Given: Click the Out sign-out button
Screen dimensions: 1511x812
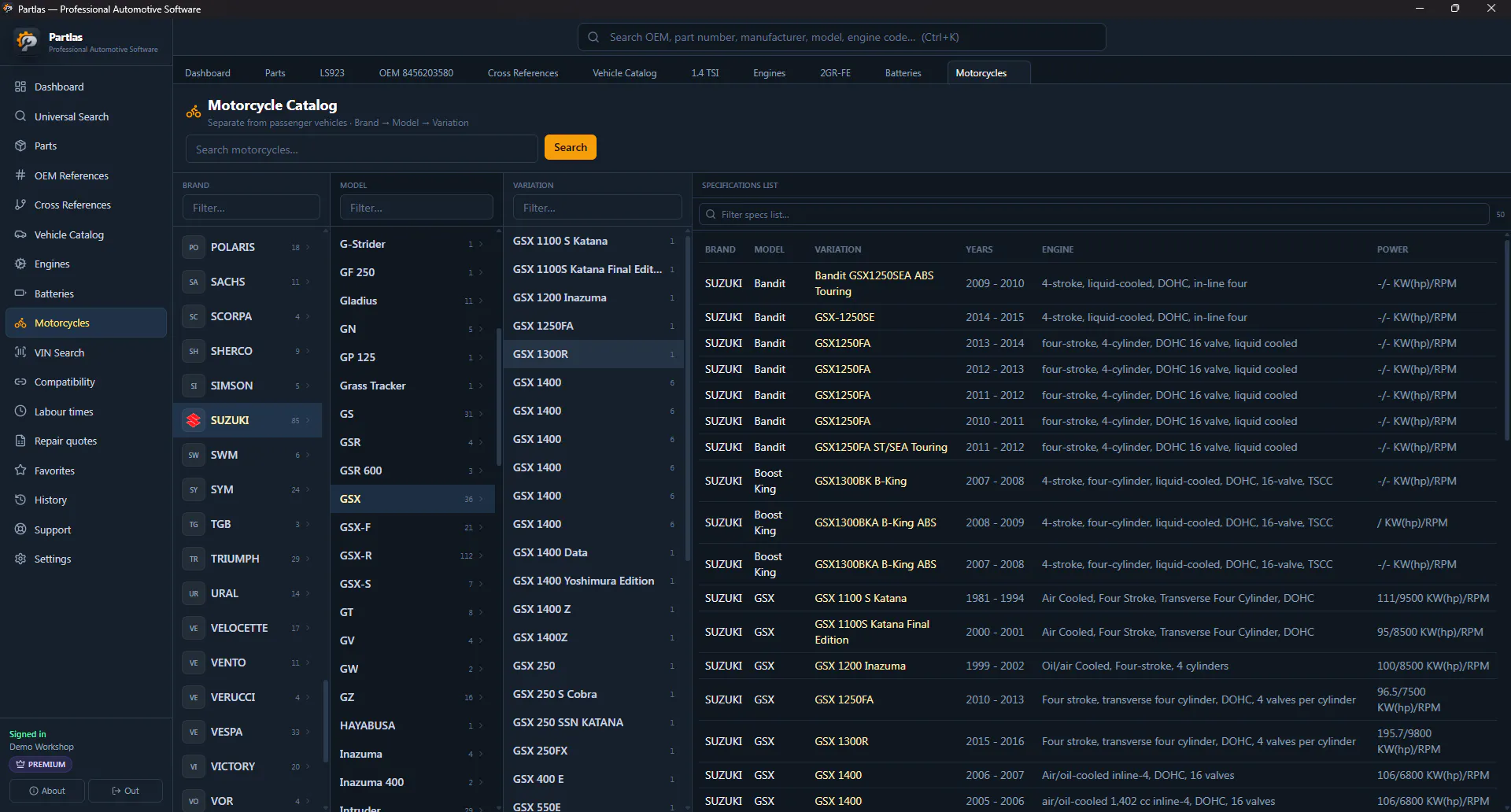Looking at the screenshot, I should 125,791.
